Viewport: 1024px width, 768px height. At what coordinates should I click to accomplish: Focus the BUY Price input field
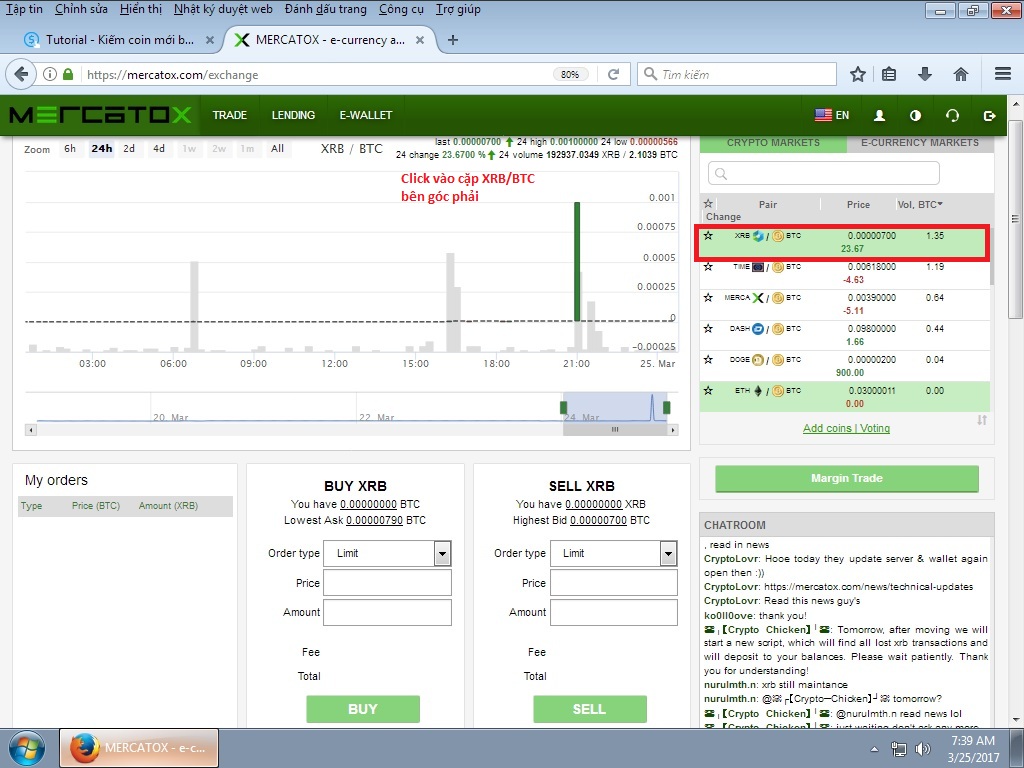(x=387, y=583)
